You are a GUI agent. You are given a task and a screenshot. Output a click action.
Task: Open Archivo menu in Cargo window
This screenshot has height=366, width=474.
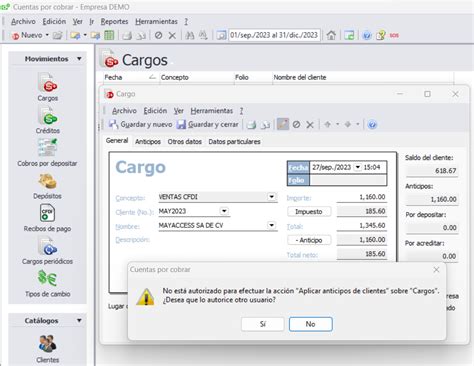(124, 111)
